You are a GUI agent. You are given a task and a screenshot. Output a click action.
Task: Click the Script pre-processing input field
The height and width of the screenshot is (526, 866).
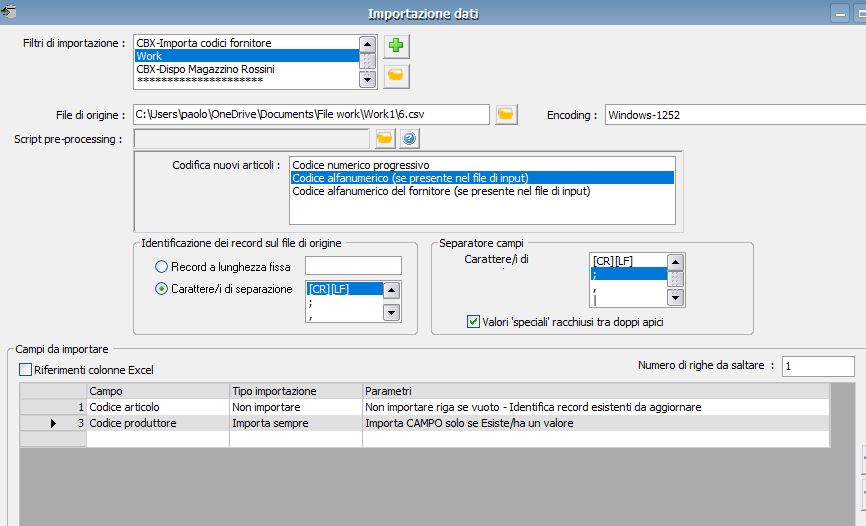click(251, 138)
